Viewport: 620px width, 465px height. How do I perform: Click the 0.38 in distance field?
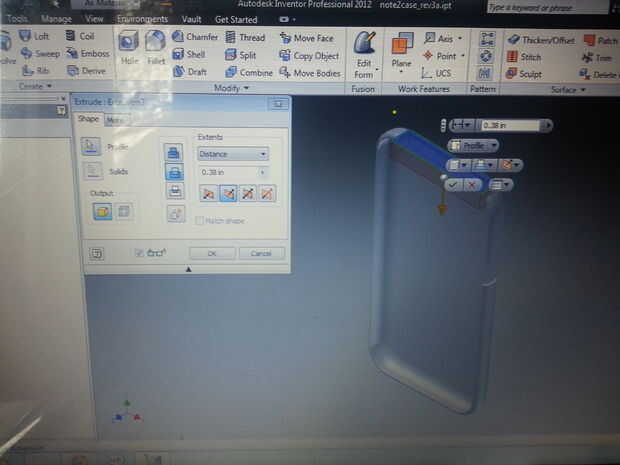coord(229,172)
